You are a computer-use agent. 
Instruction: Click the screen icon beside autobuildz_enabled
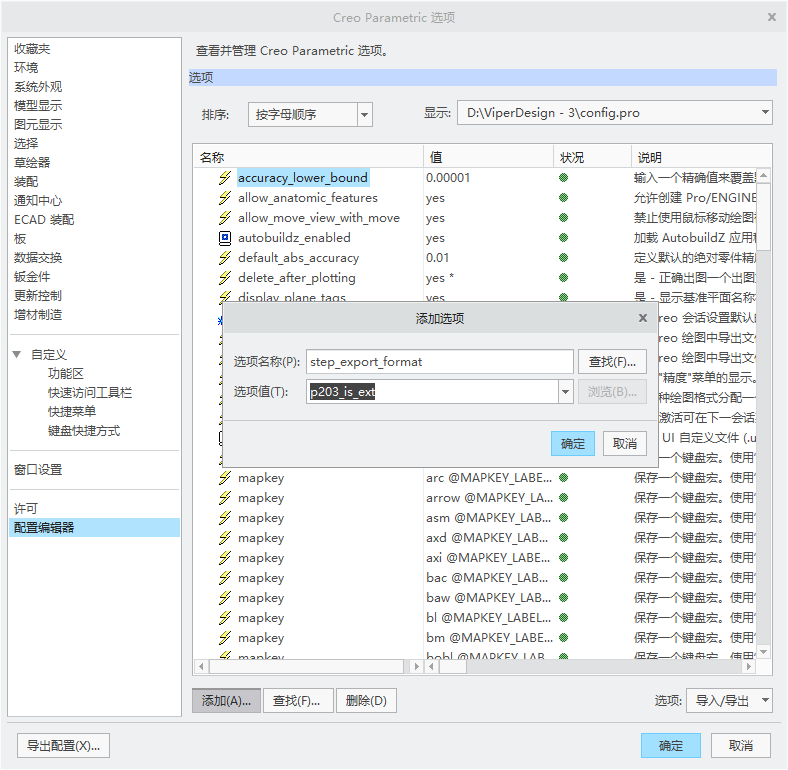225,238
